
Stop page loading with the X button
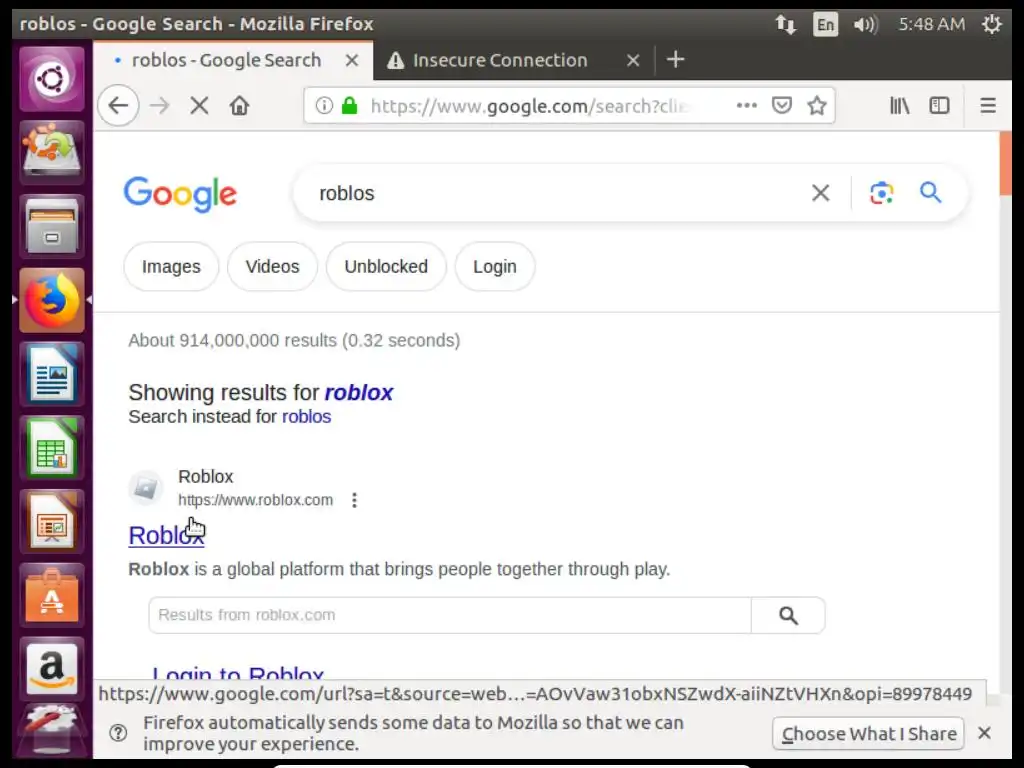[199, 105]
